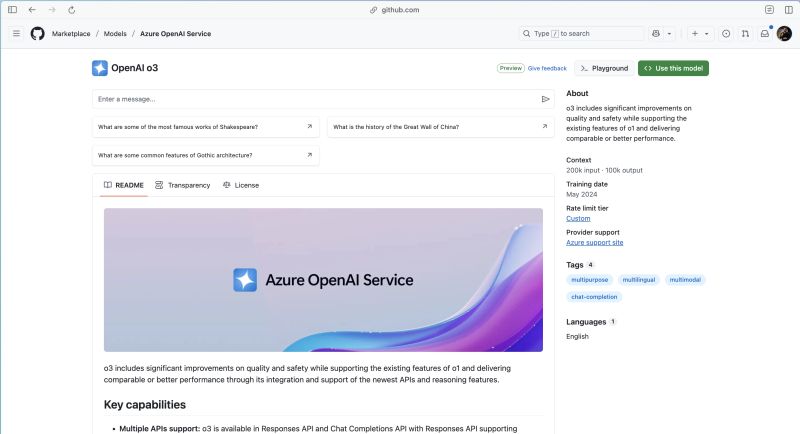Go to Models breadcrumb

pyautogui.click(x=115, y=34)
